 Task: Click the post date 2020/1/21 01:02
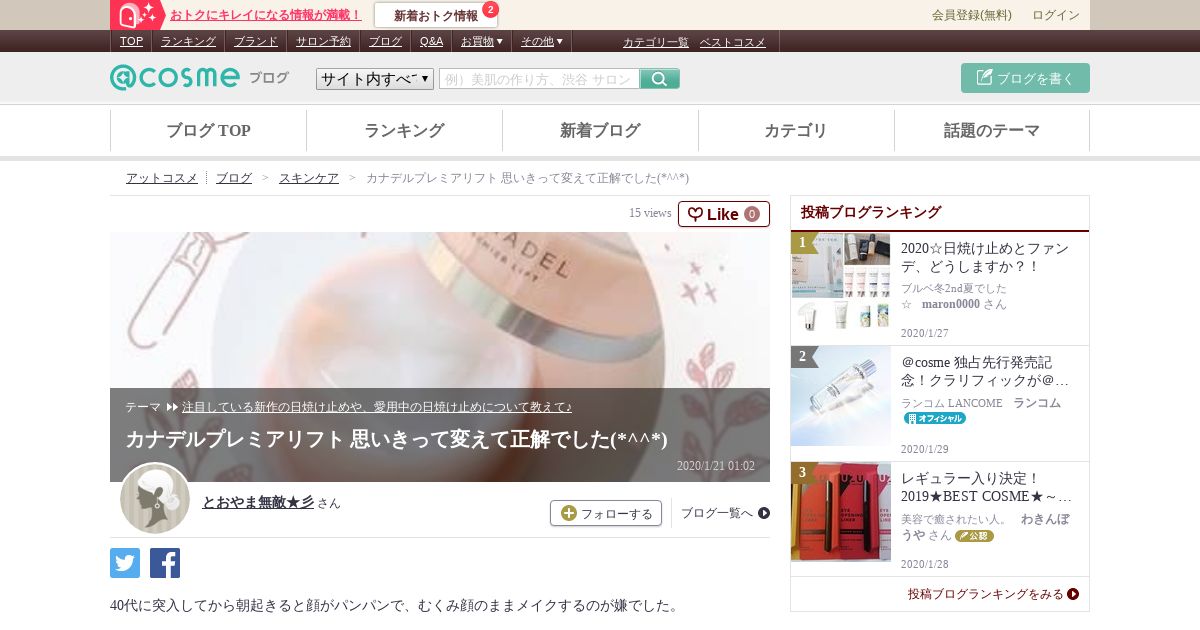(716, 466)
